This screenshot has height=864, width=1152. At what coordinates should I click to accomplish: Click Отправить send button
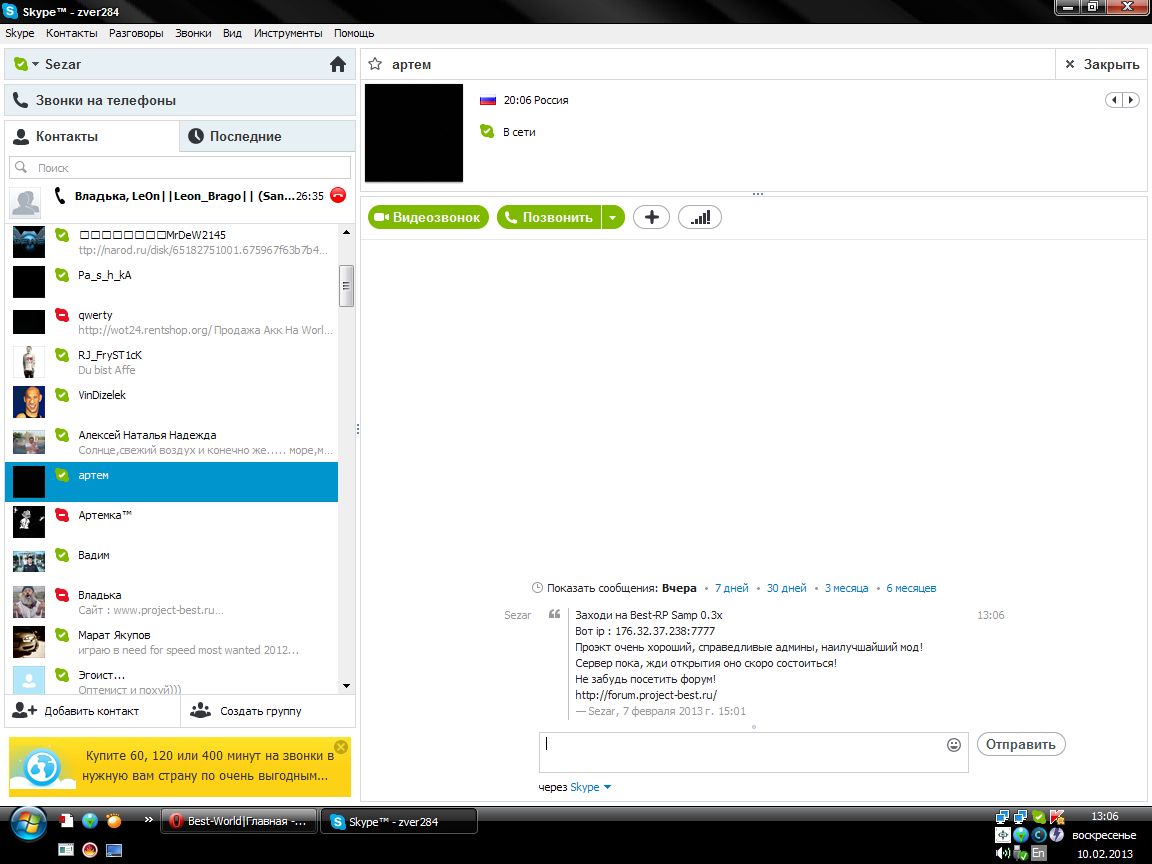(x=1021, y=744)
